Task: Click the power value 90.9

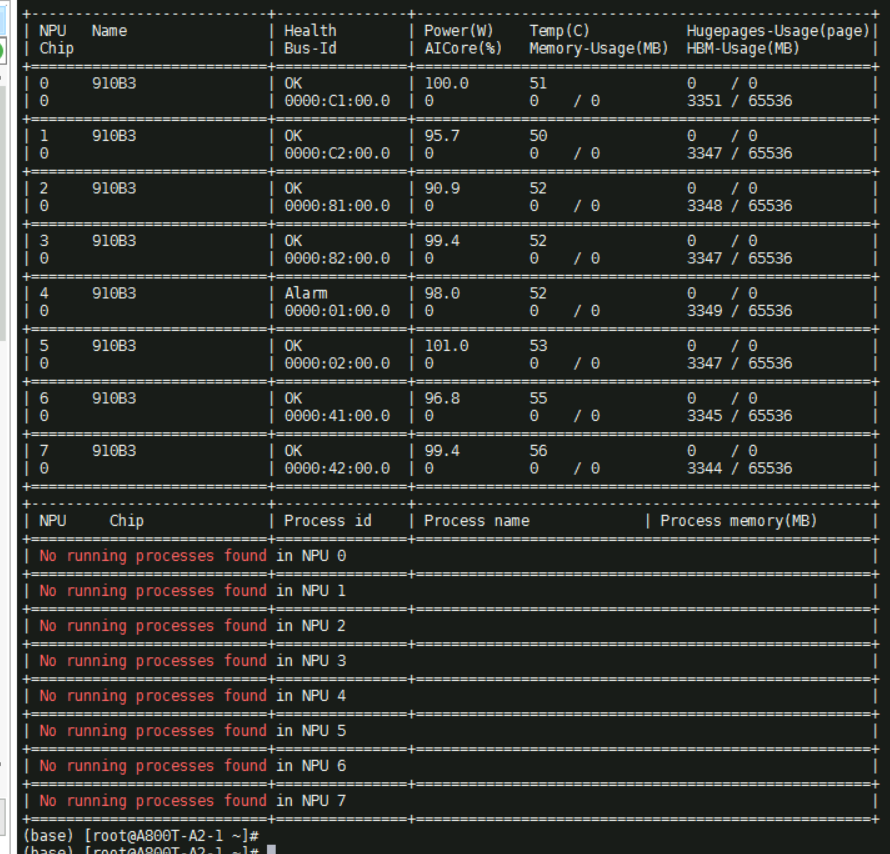Action: (442, 188)
